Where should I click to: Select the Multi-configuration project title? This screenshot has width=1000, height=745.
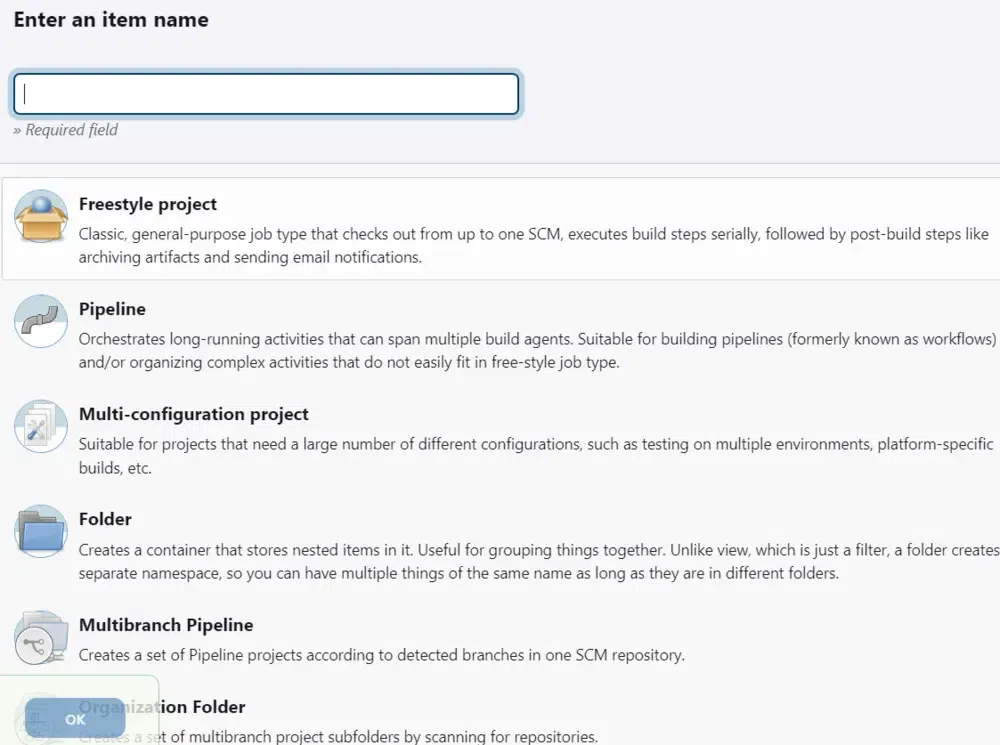tap(194, 414)
